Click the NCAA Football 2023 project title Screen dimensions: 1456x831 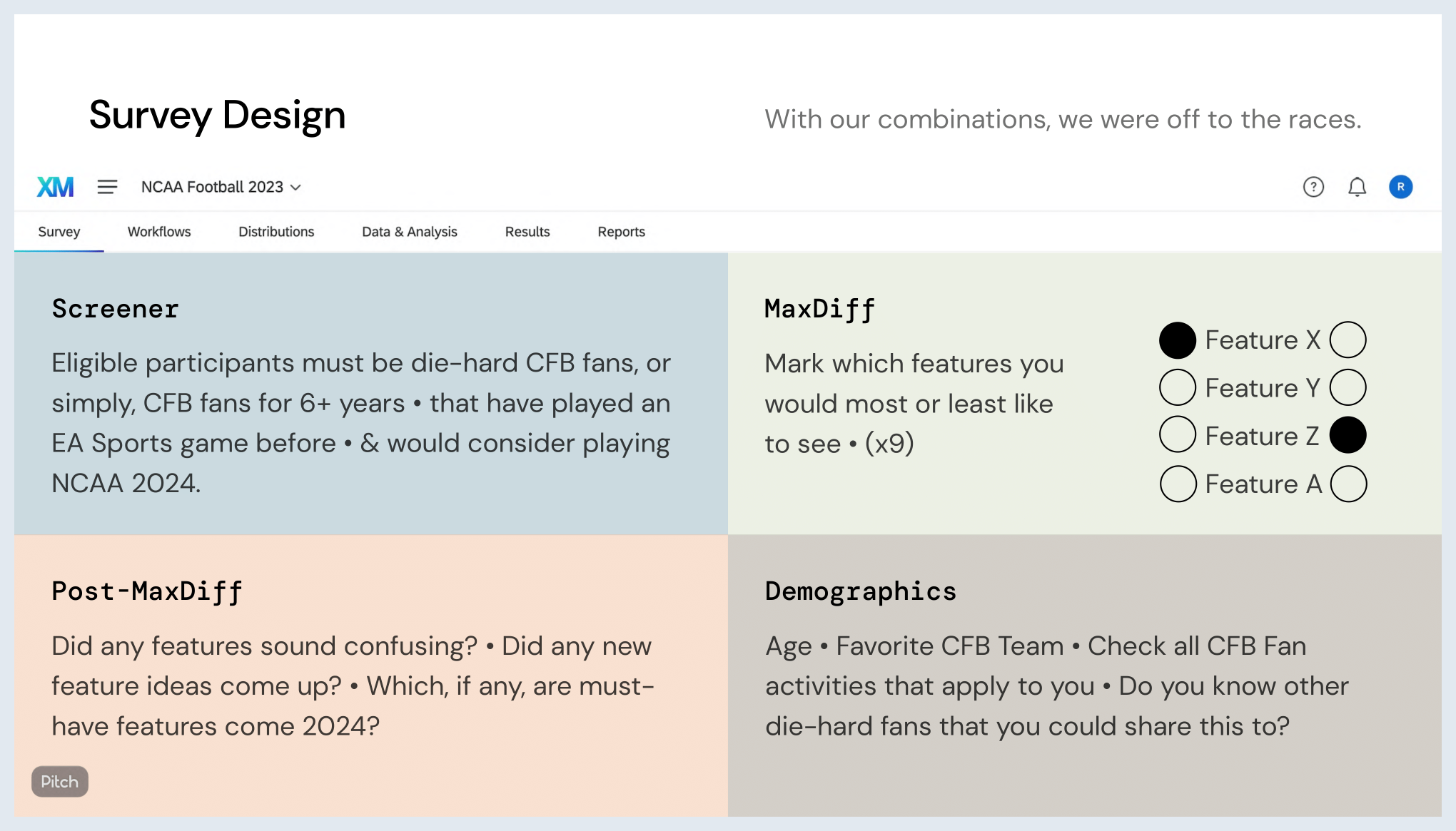pos(213,186)
